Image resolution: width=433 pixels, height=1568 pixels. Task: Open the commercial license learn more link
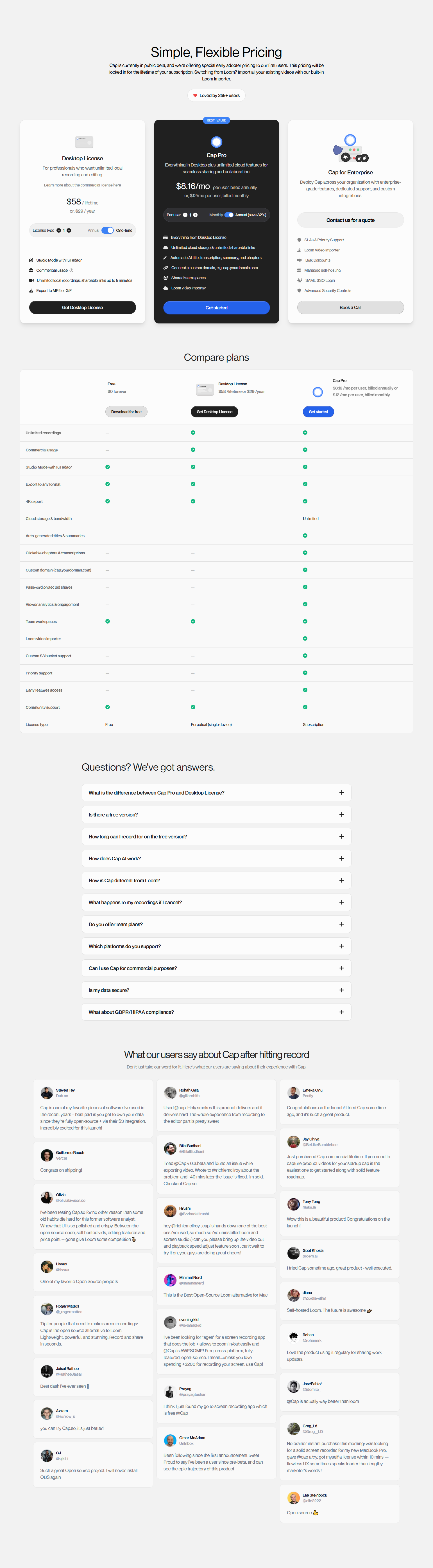pyautogui.click(x=82, y=185)
